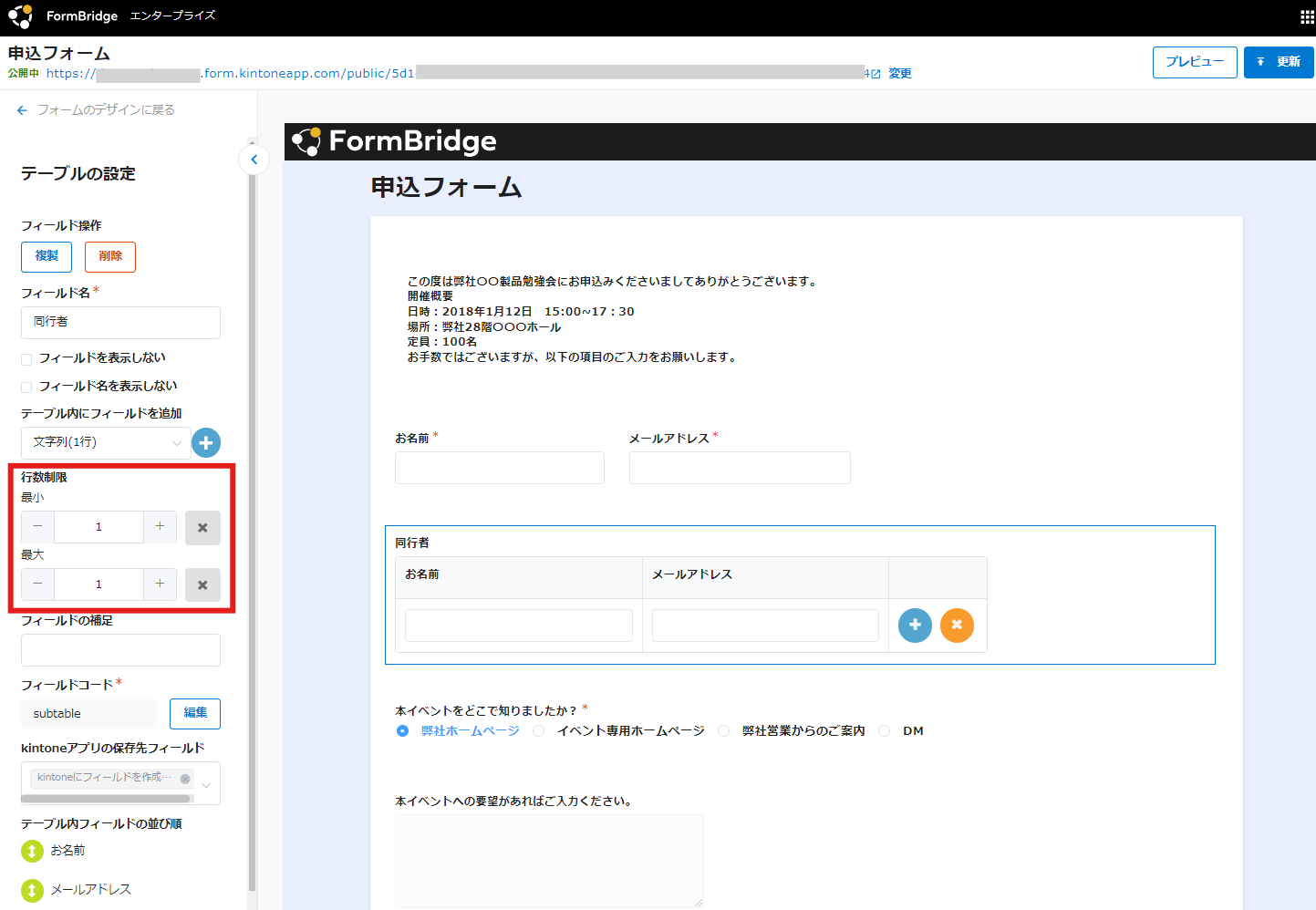Image resolution: width=1316 pixels, height=910 pixels.
Task: Click the 複製 button
Action: click(x=47, y=256)
